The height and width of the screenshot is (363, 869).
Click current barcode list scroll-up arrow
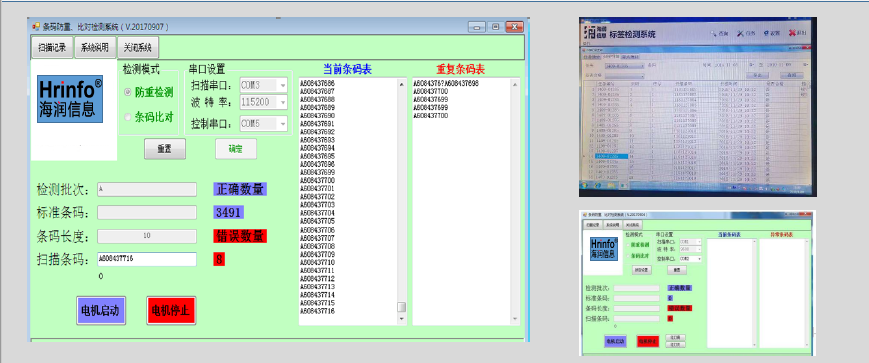pyautogui.click(x=402, y=85)
